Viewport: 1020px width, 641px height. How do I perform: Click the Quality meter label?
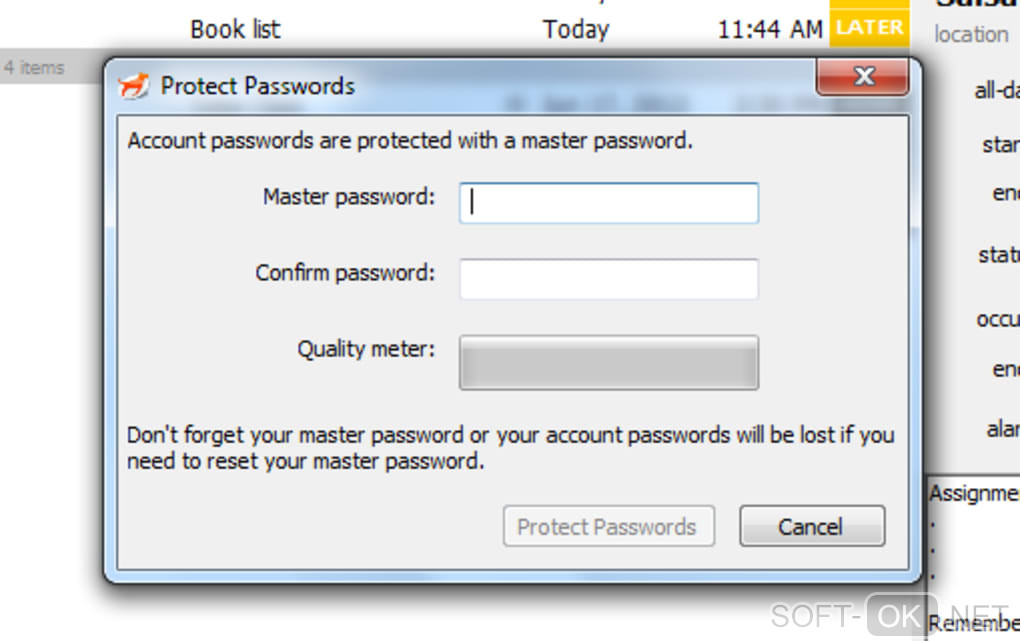[366, 350]
